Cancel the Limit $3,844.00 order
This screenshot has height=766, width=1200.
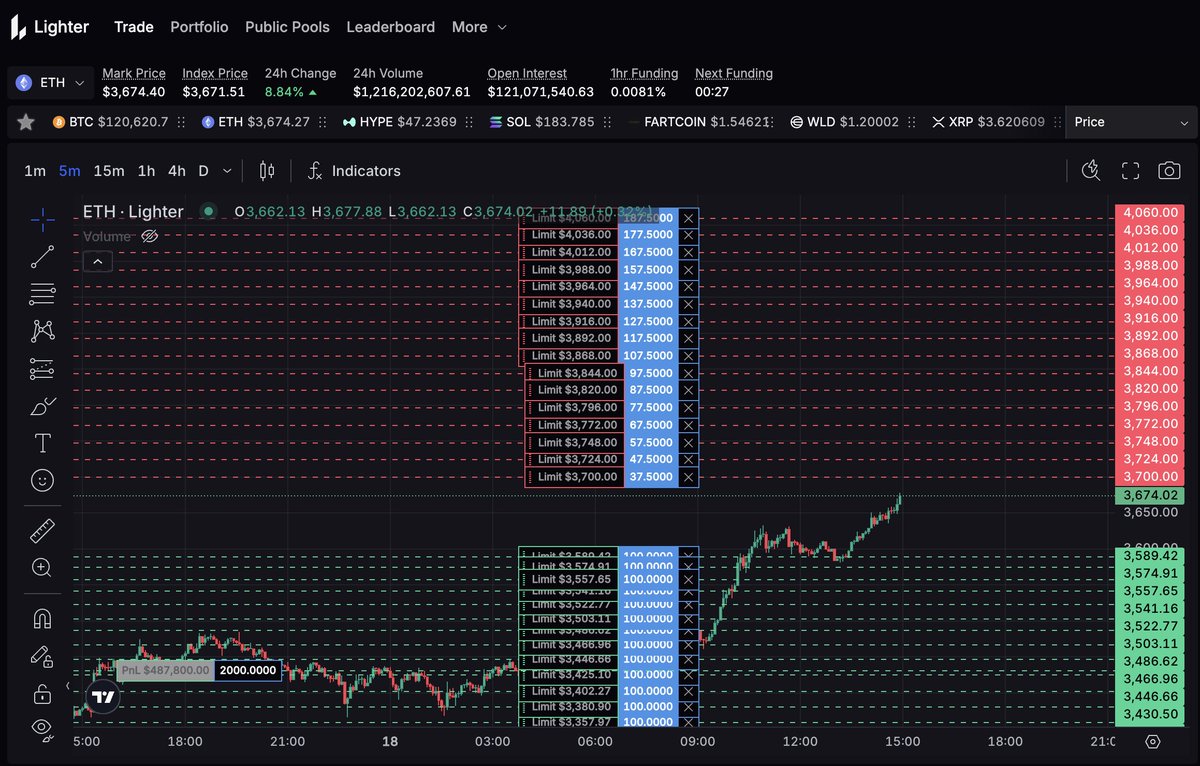click(x=688, y=373)
